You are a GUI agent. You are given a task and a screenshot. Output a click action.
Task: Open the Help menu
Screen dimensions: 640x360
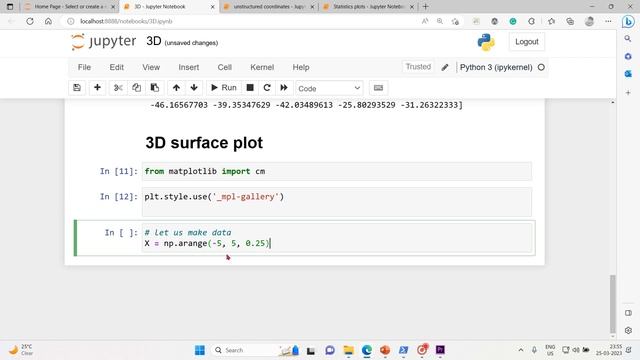[x=301, y=67]
